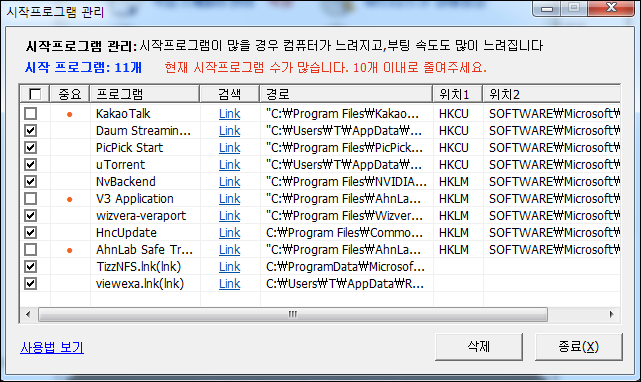641x382 pixels.
Task: Uncheck the PicPick Start checkbox
Action: [31, 147]
